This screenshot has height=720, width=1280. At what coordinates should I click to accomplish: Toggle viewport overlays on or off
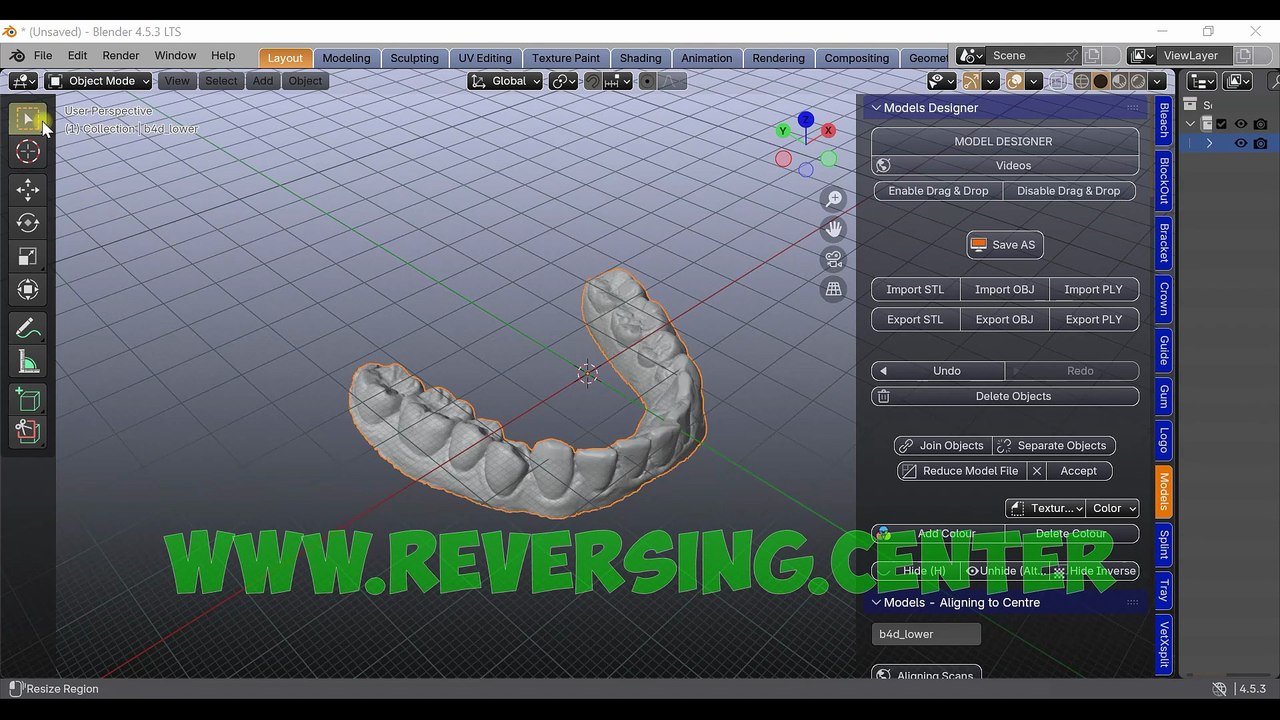click(x=1014, y=82)
